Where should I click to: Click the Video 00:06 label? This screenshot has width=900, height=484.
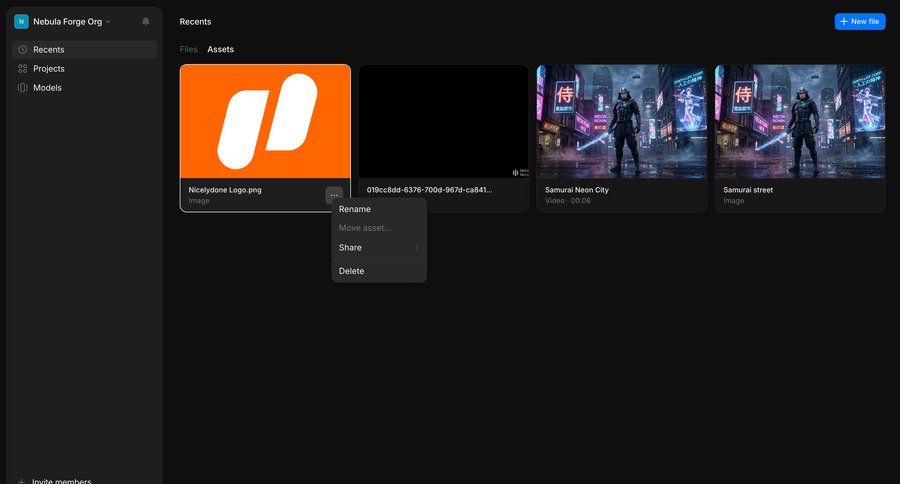click(x=568, y=200)
